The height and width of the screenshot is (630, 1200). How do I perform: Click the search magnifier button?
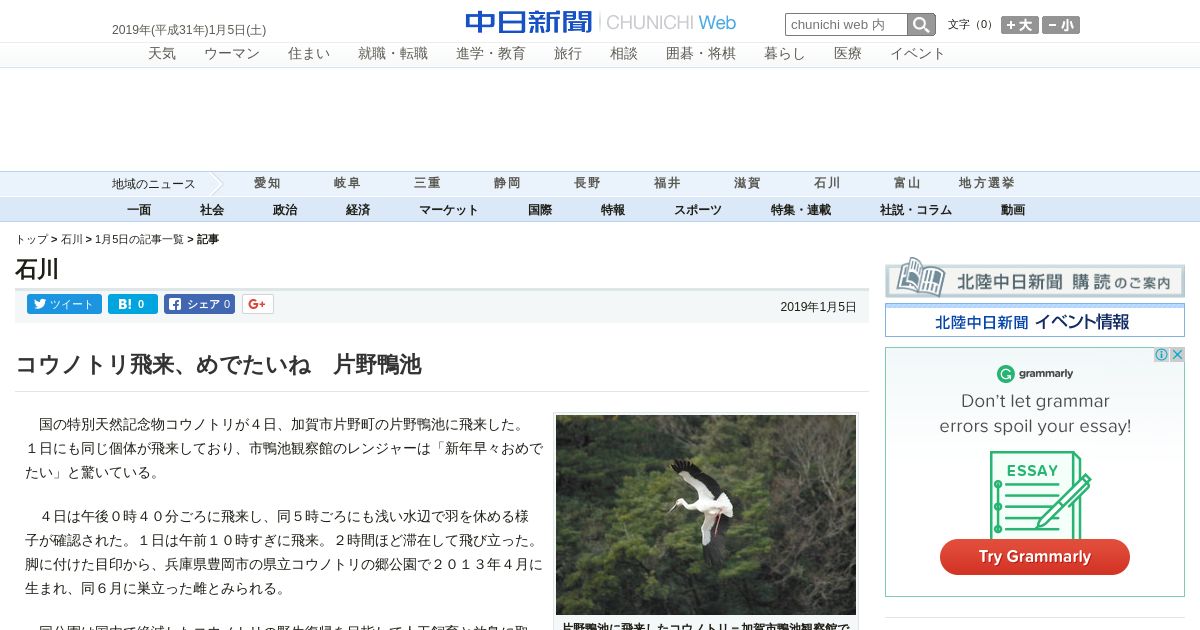921,25
